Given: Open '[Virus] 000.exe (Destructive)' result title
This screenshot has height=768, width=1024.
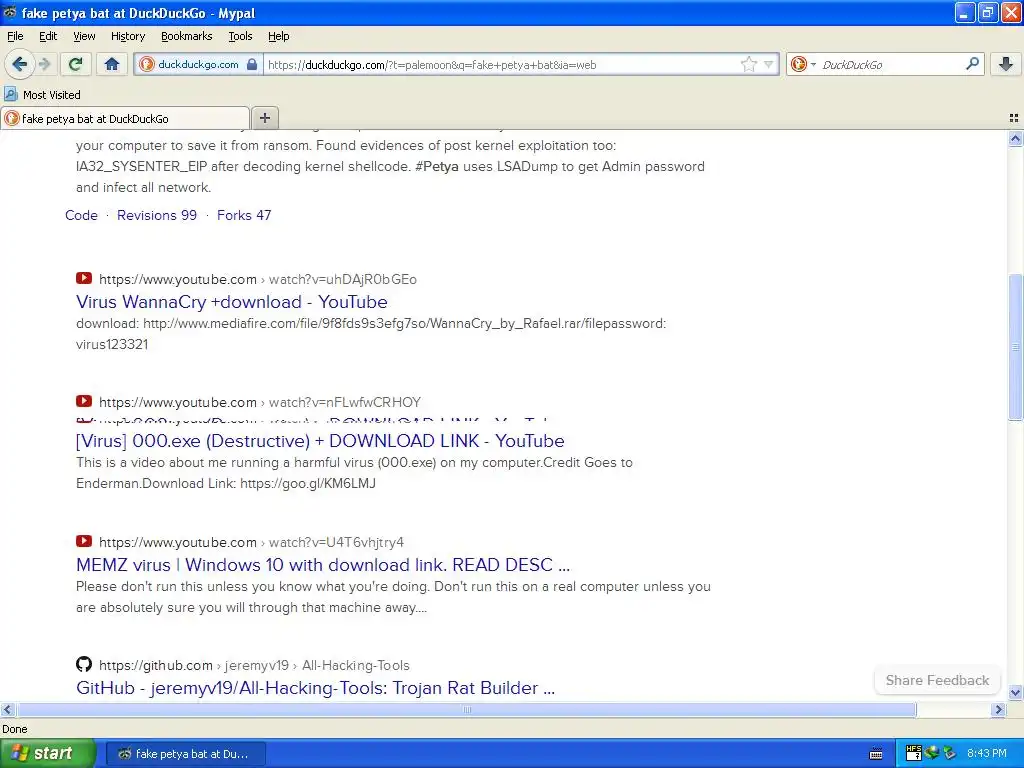Looking at the screenshot, I should pyautogui.click(x=320, y=441).
